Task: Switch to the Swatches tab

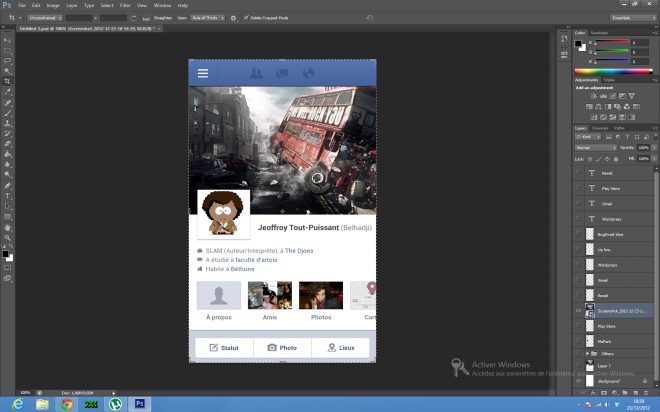Action: click(x=599, y=32)
